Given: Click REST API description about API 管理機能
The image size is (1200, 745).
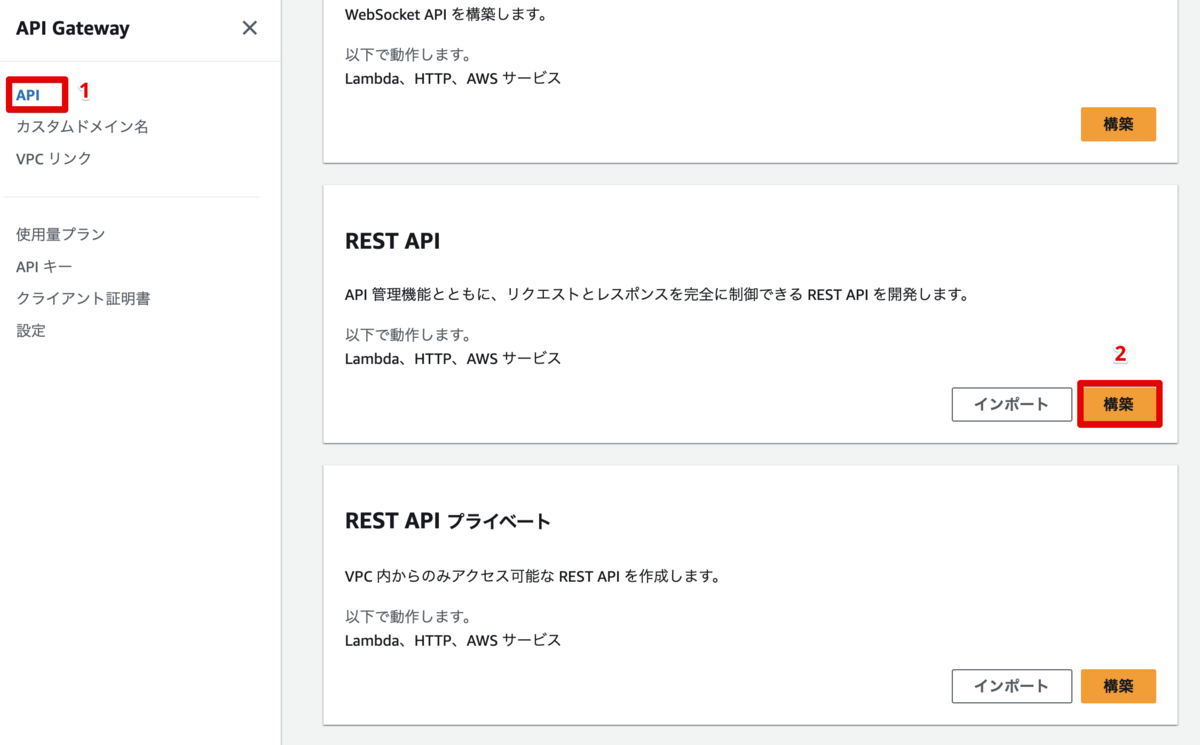Looking at the screenshot, I should tap(658, 295).
